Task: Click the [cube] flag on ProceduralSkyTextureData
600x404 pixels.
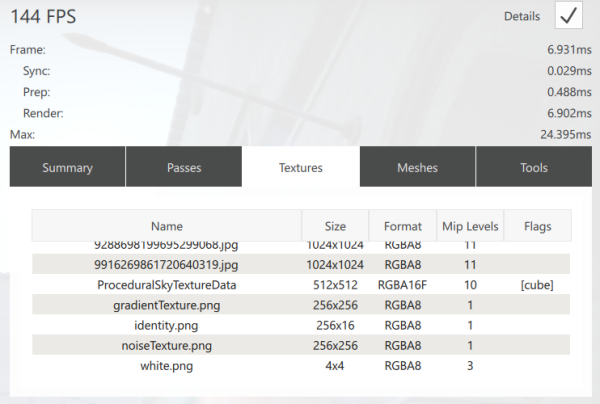Action: pyautogui.click(x=537, y=285)
